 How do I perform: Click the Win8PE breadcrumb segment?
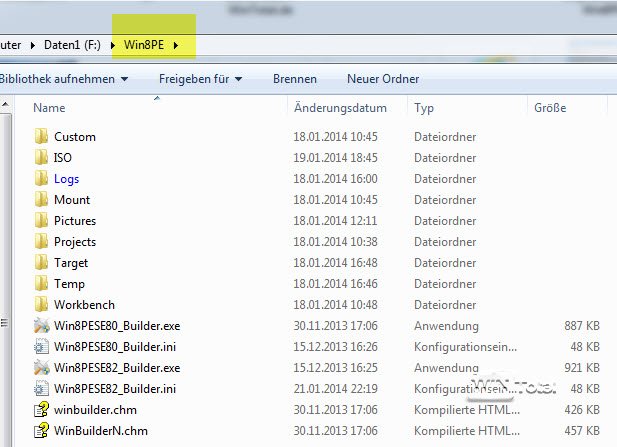144,45
